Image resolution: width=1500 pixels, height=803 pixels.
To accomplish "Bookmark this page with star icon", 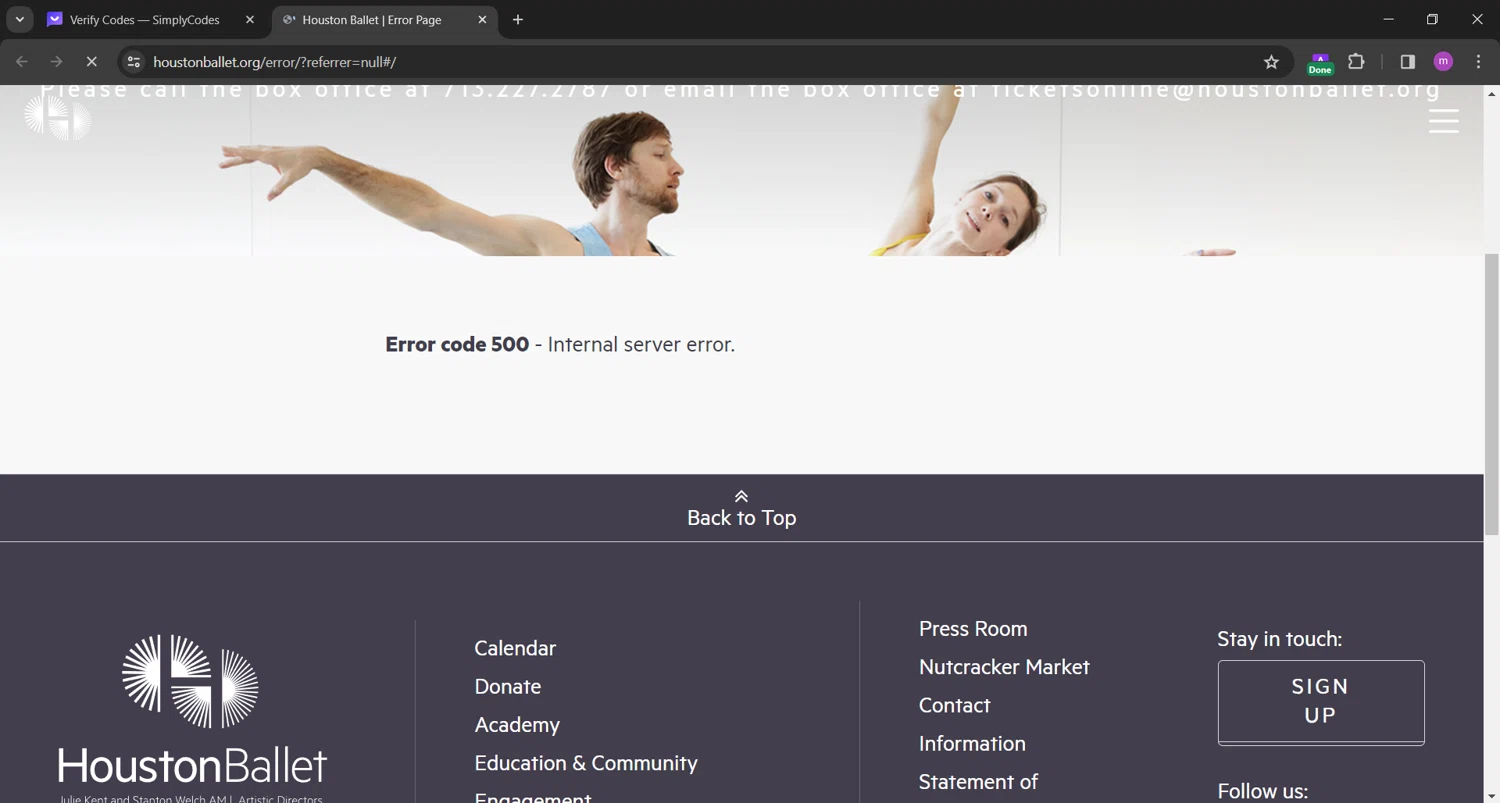I will click(1271, 62).
